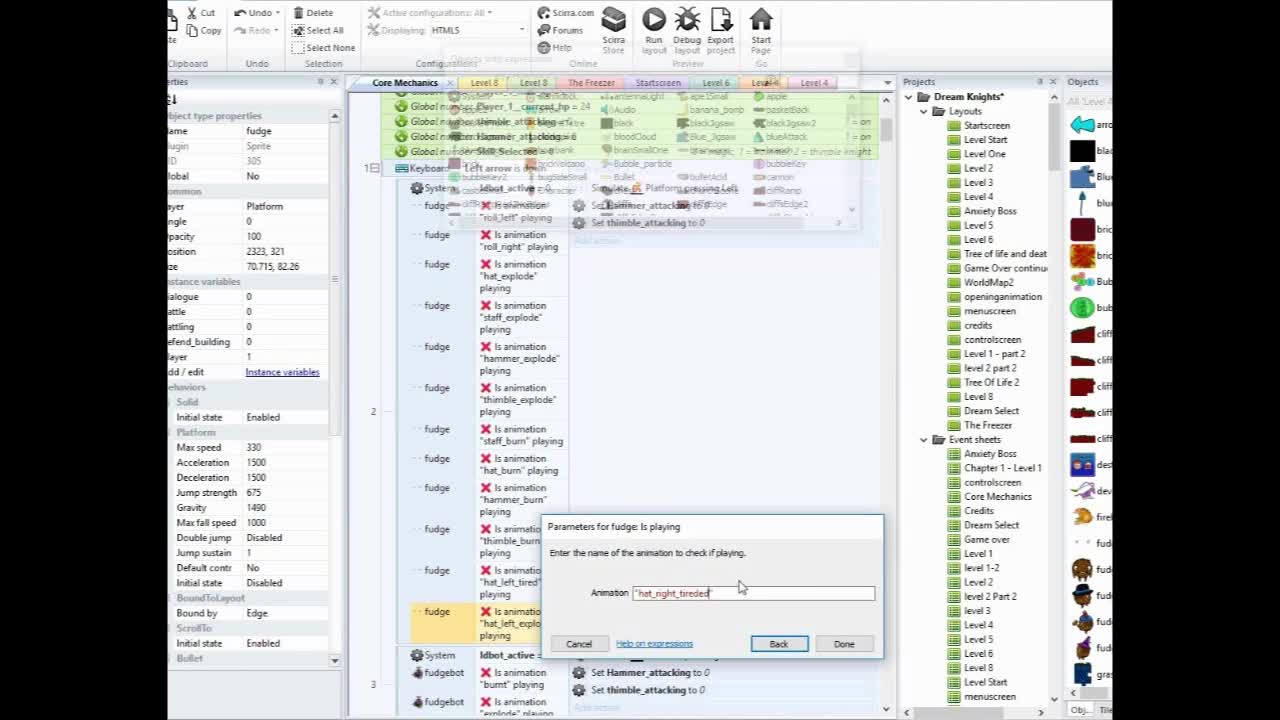
Task: Open the Start Page home icon
Action: 761,20
